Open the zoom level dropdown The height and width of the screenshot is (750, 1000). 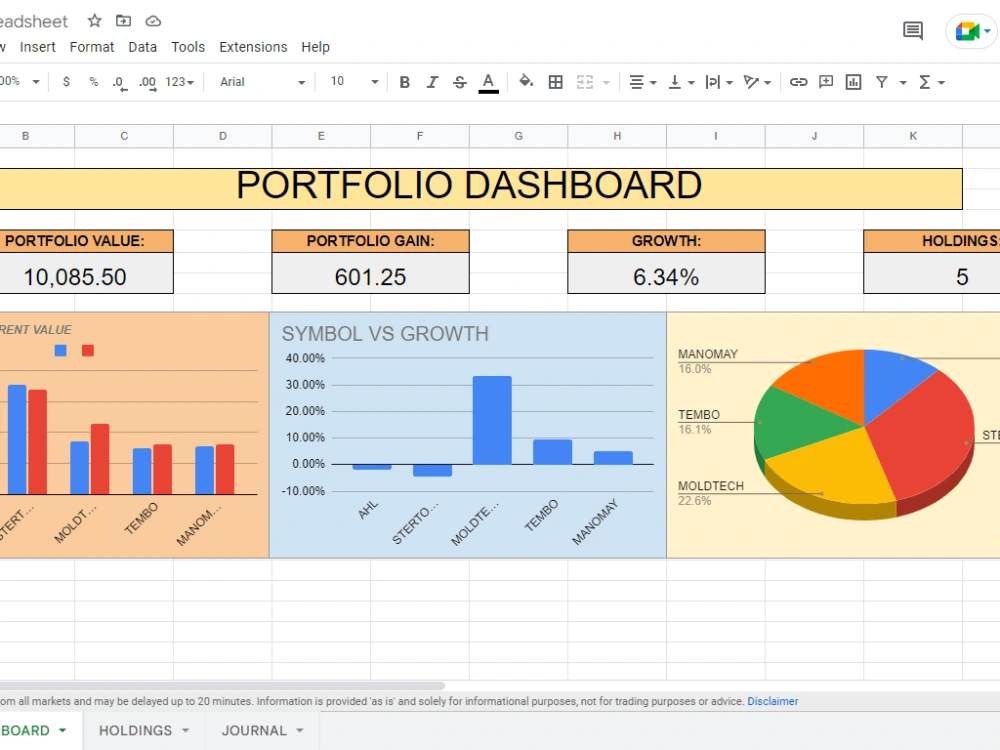point(19,81)
